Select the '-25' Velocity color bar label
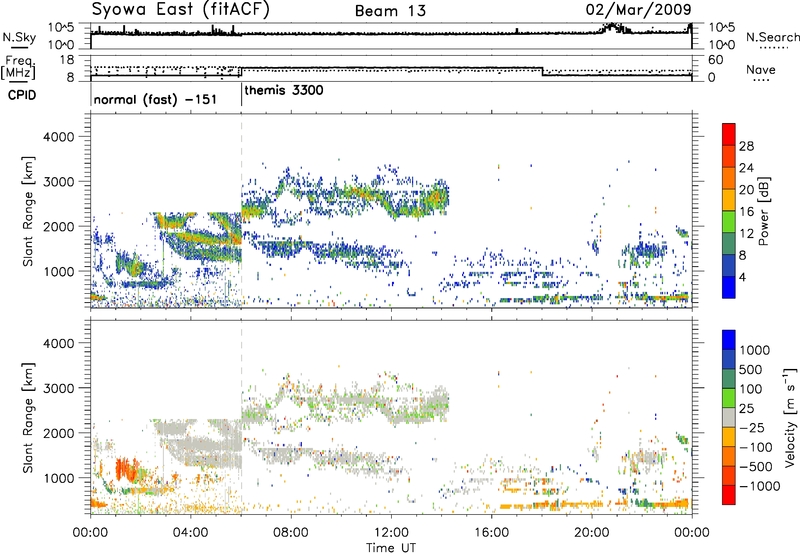Viewport: 800px width, 554px height. [x=752, y=427]
